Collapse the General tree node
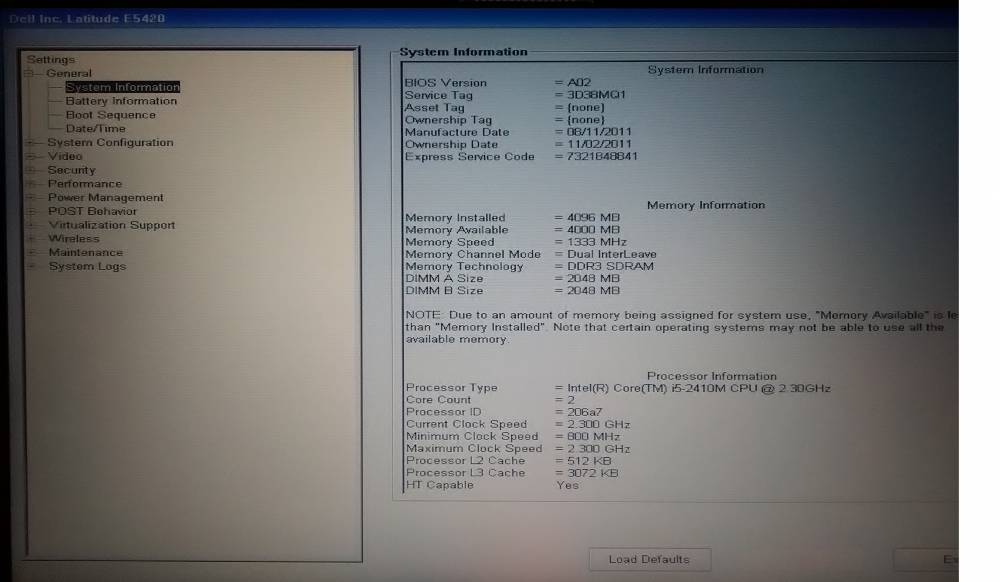Image resolution: width=1000 pixels, height=582 pixels. tap(29, 73)
